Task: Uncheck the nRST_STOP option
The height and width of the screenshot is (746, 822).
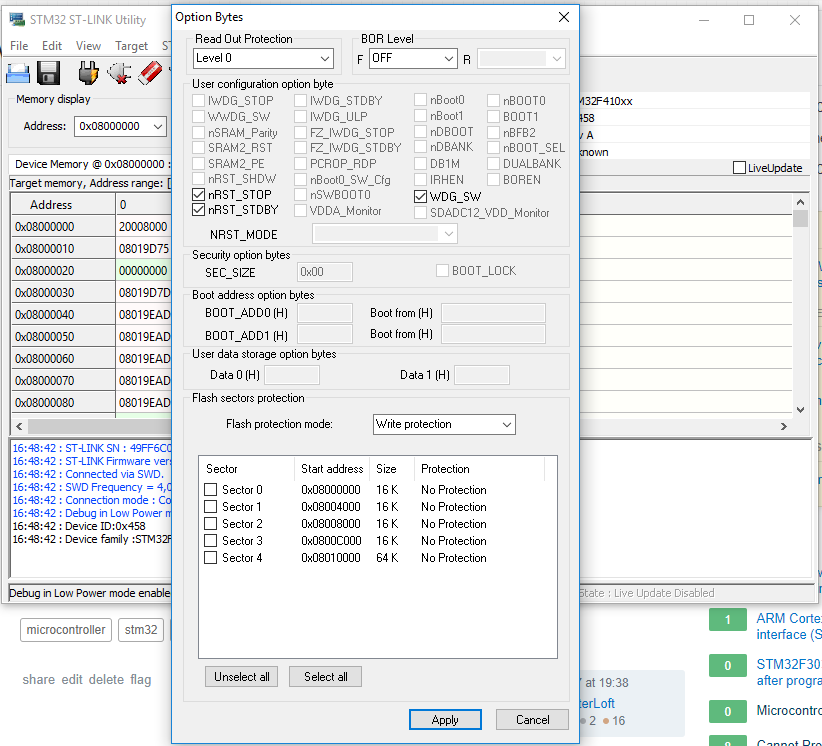Action: [199, 195]
